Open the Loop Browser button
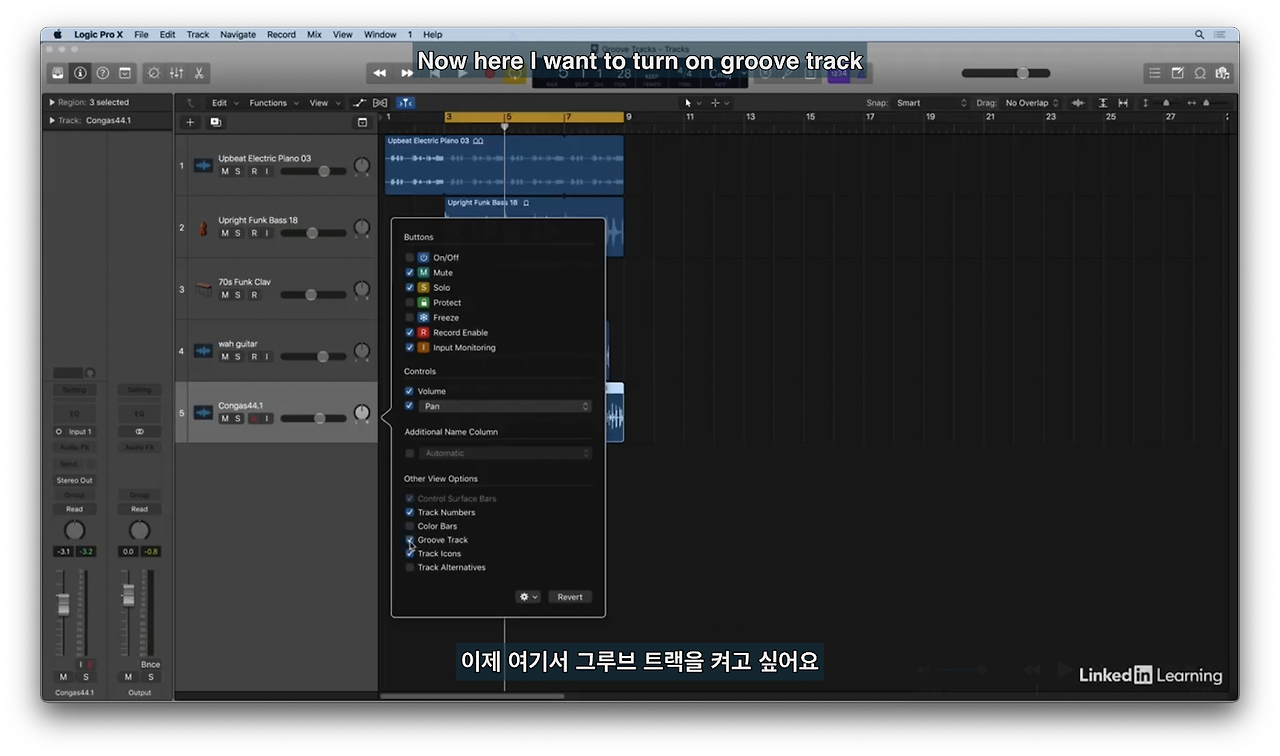The image size is (1280, 756). [x=1200, y=73]
